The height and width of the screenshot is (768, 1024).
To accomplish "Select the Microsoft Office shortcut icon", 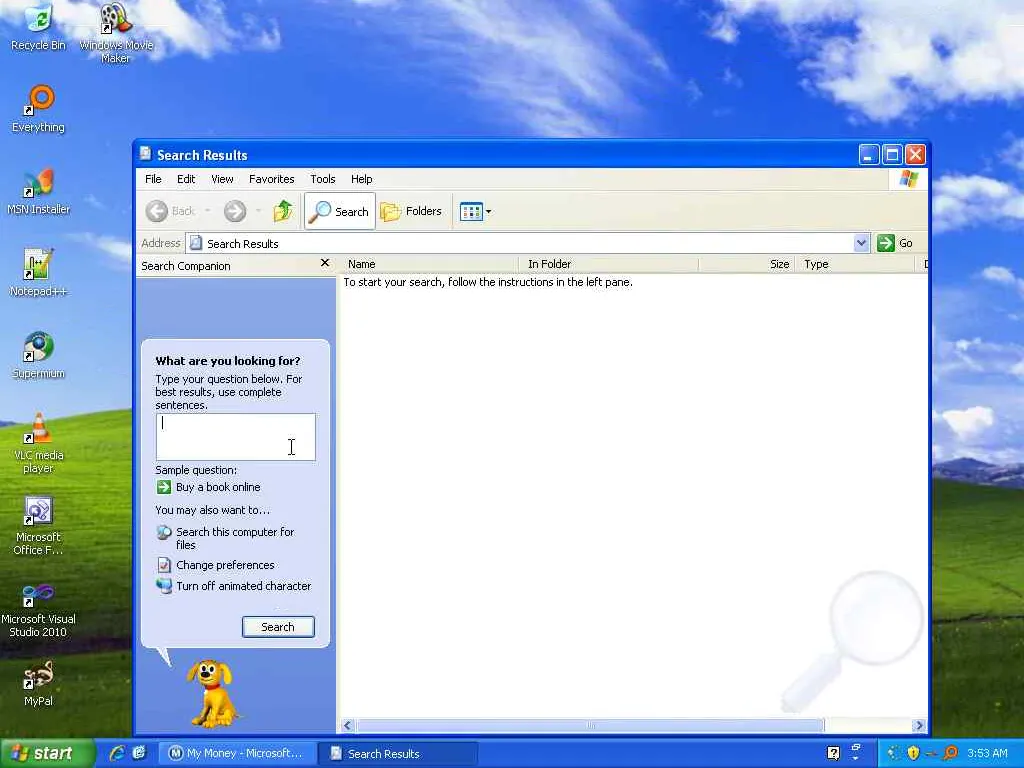I will point(38,526).
